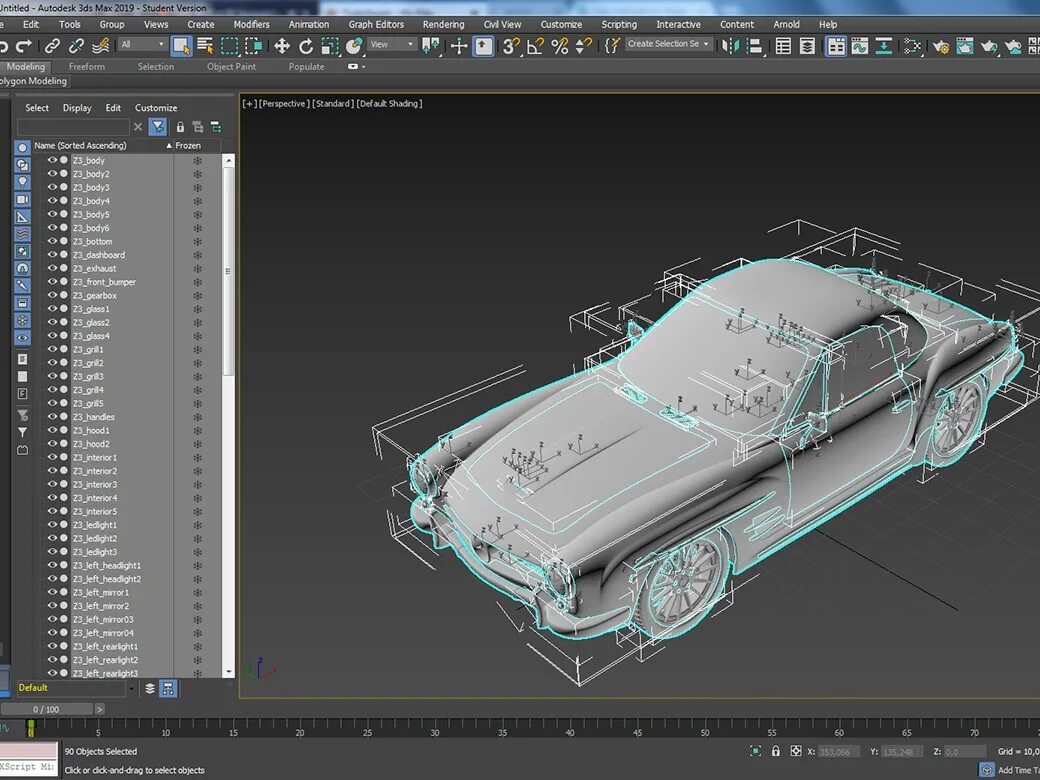Toggle visibility of Z3_dashboard object
The height and width of the screenshot is (780, 1040).
[52, 255]
